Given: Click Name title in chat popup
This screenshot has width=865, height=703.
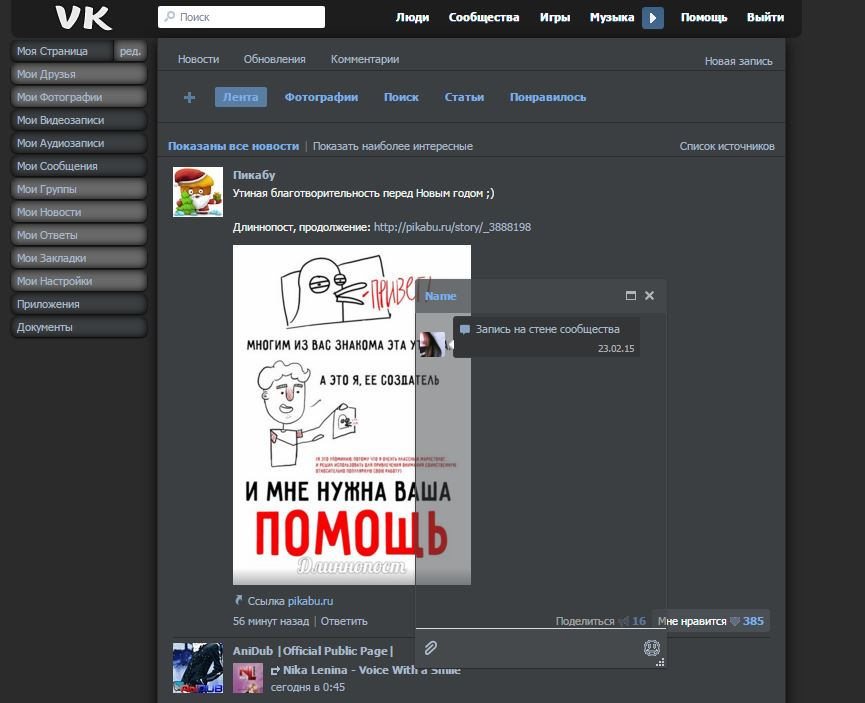Looking at the screenshot, I should pos(440,296).
